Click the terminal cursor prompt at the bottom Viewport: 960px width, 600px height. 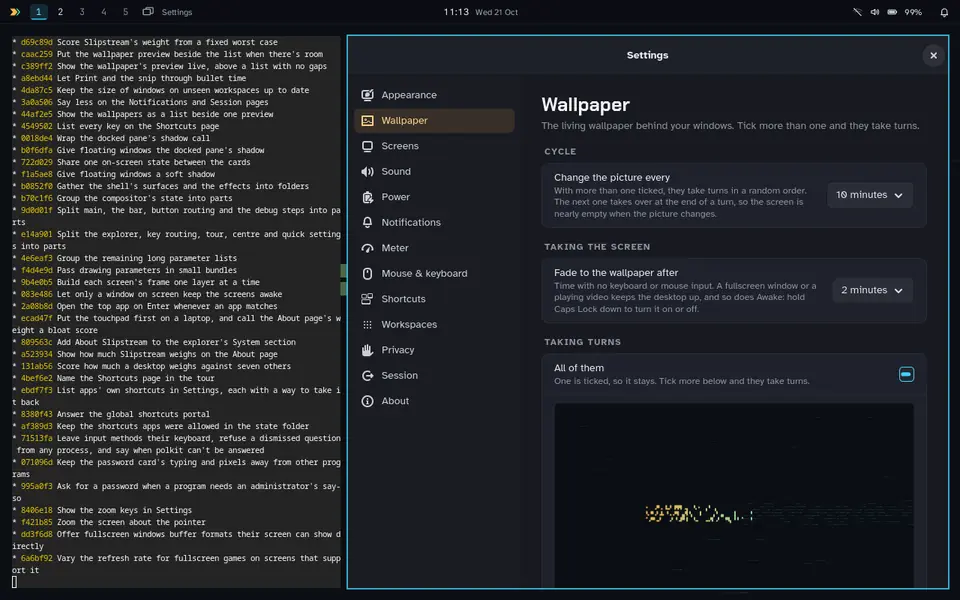pyautogui.click(x=14, y=582)
